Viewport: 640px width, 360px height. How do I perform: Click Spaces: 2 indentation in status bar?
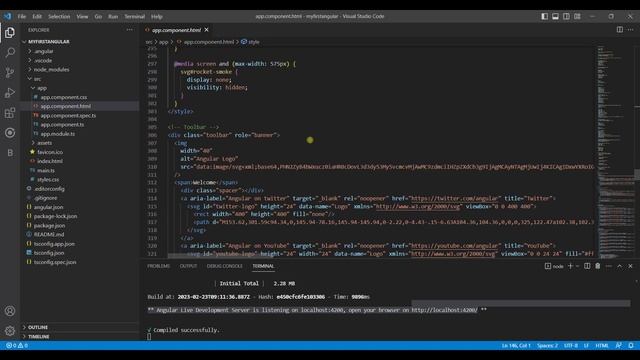point(547,345)
